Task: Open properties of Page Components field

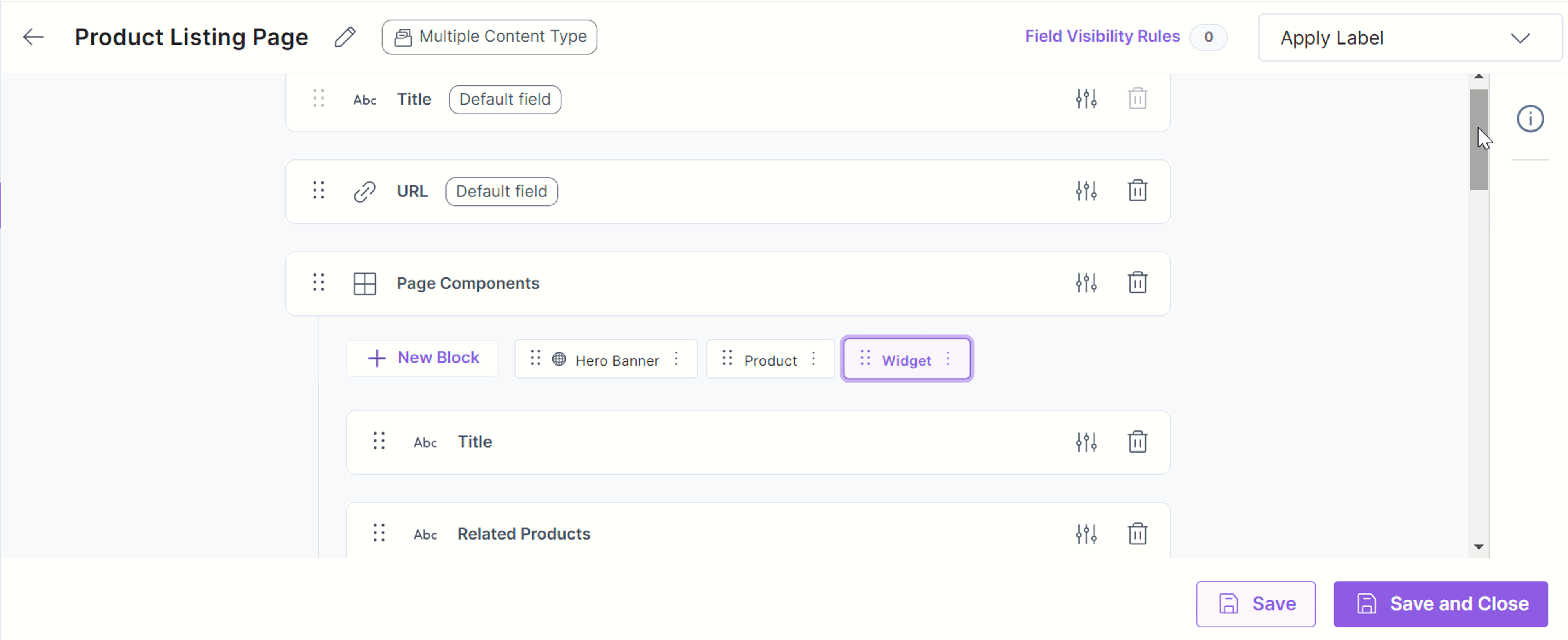Action: pos(1086,283)
